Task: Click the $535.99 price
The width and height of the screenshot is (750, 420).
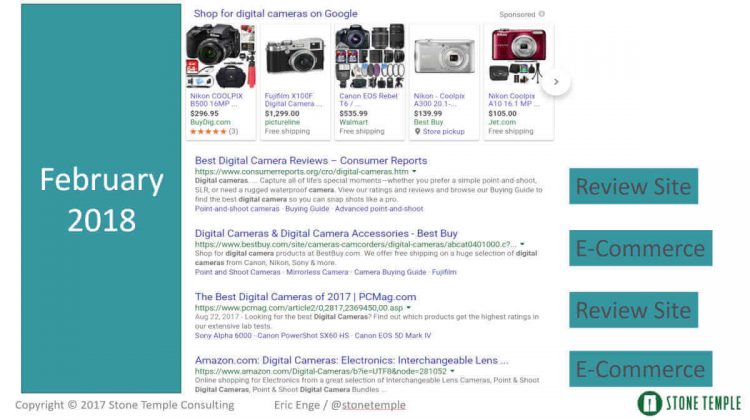Action: coord(353,114)
